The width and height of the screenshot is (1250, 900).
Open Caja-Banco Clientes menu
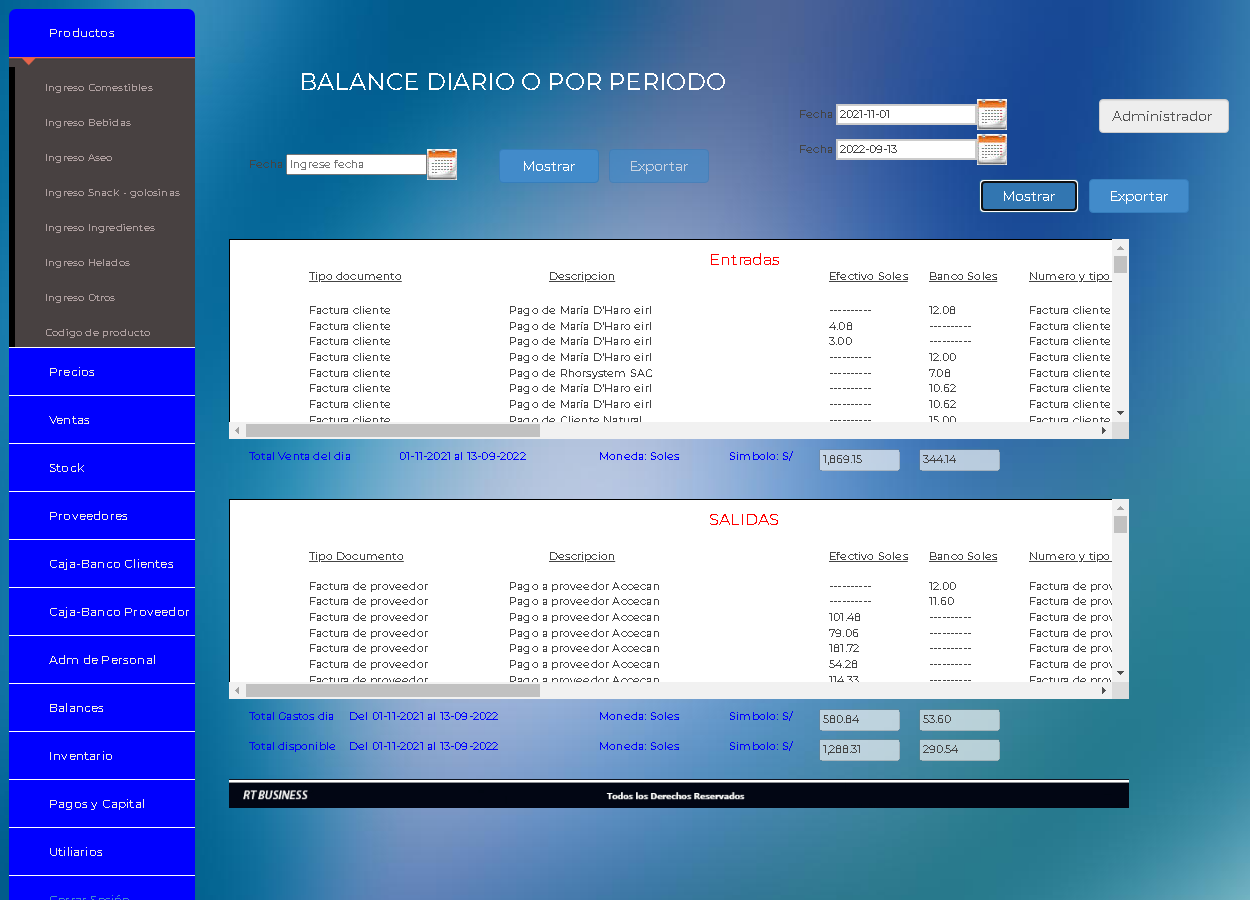pos(111,564)
